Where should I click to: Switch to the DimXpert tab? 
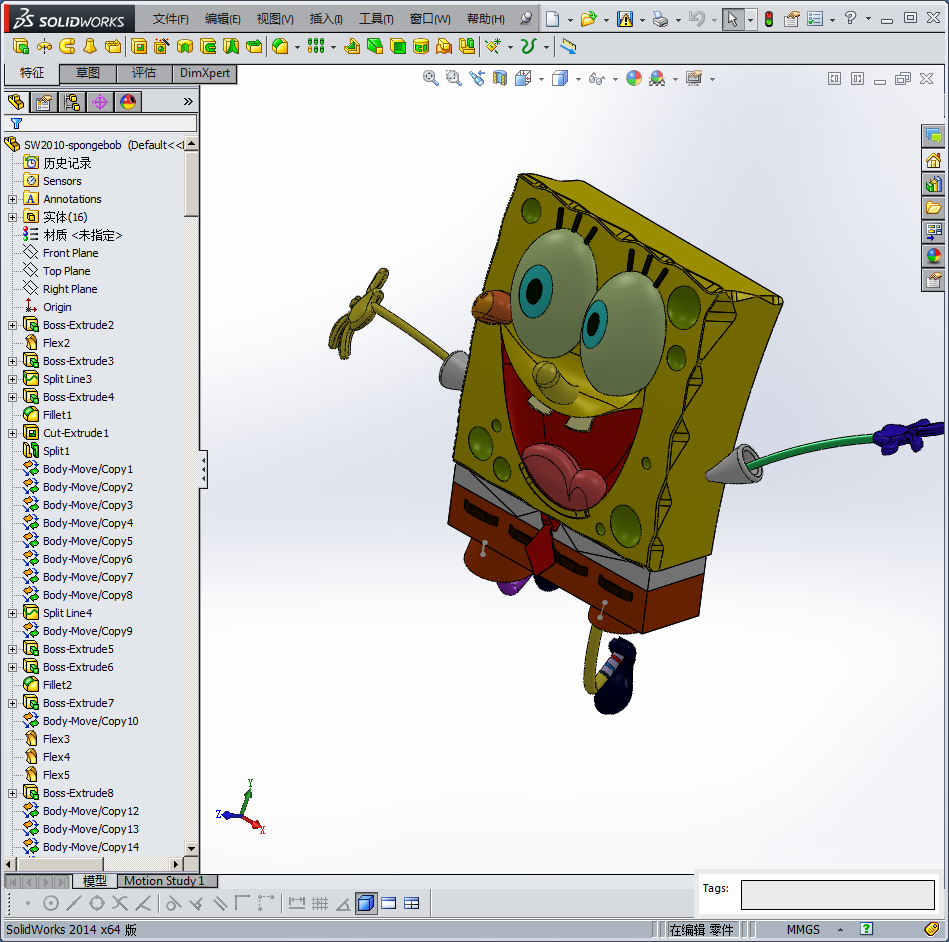[205, 73]
